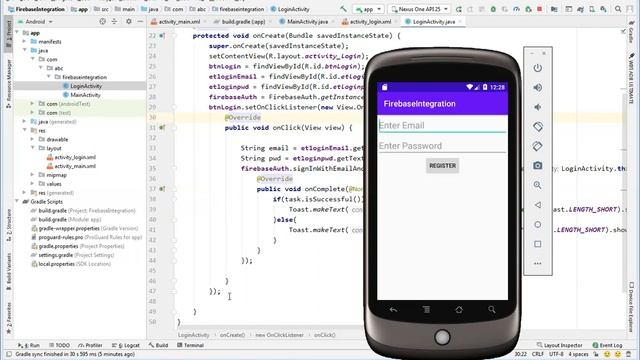Click the gutter override marker on line 31
The image size is (640, 360).
(x=162, y=128)
